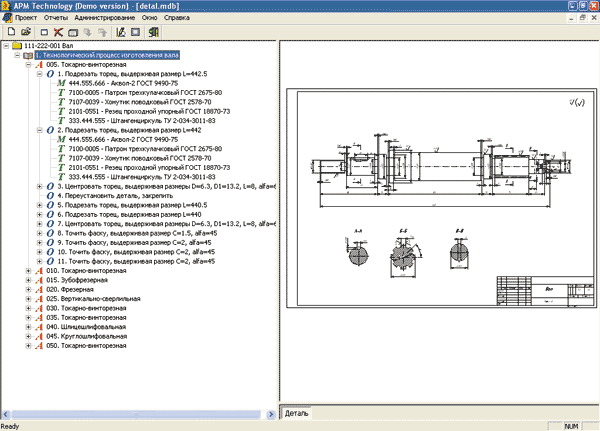Viewport: 600px width, 431px height.
Task: Click the red X delete toolbar icon
Action: [59, 32]
